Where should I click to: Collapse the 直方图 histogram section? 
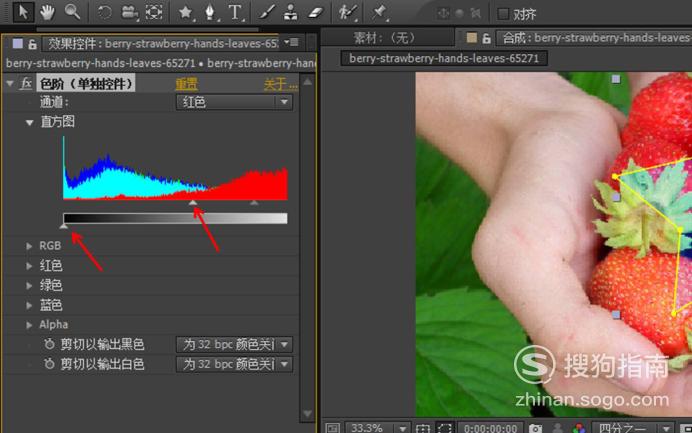click(30, 122)
